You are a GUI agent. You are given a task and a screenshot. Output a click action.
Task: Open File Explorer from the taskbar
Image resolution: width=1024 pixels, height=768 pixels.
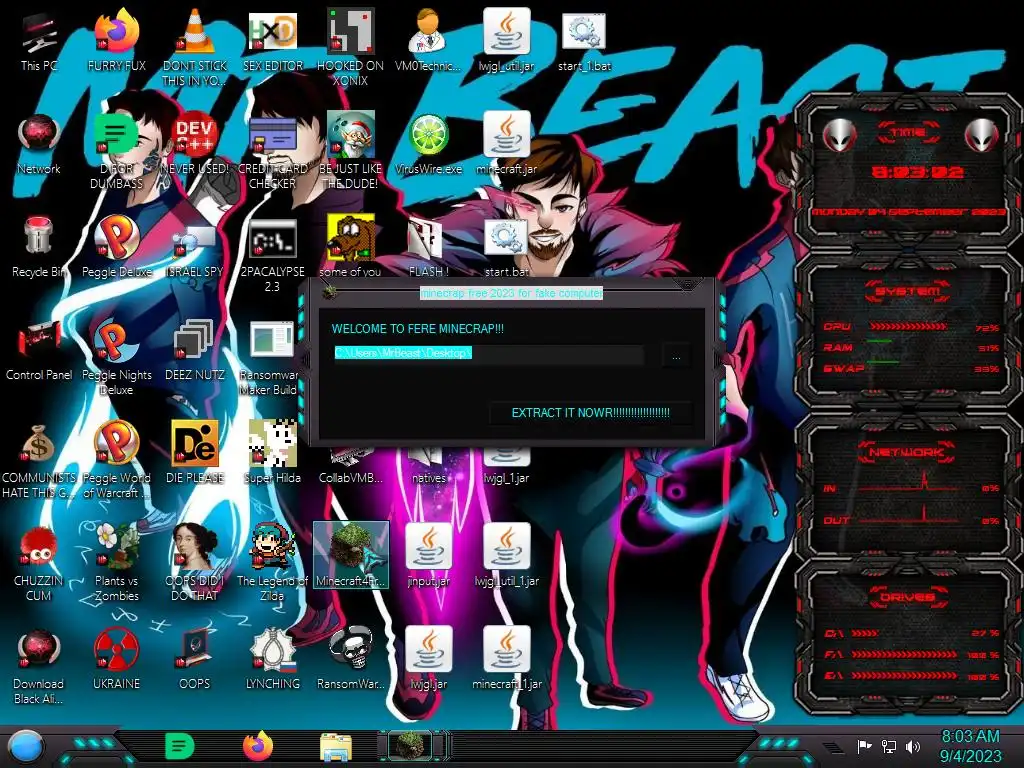pos(336,748)
